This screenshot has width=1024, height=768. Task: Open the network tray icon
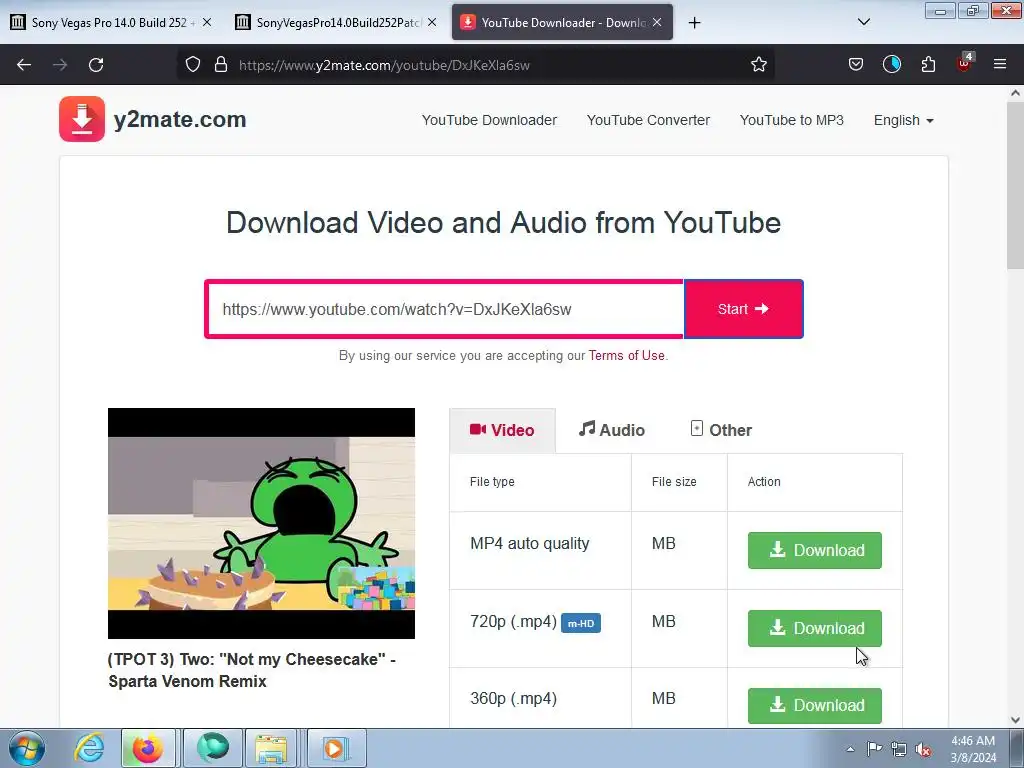pyautogui.click(x=899, y=749)
